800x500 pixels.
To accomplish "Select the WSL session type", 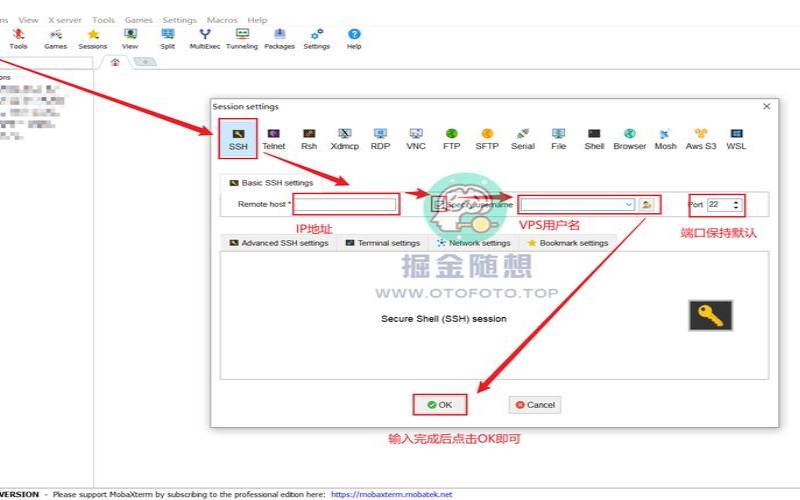I will (736, 139).
